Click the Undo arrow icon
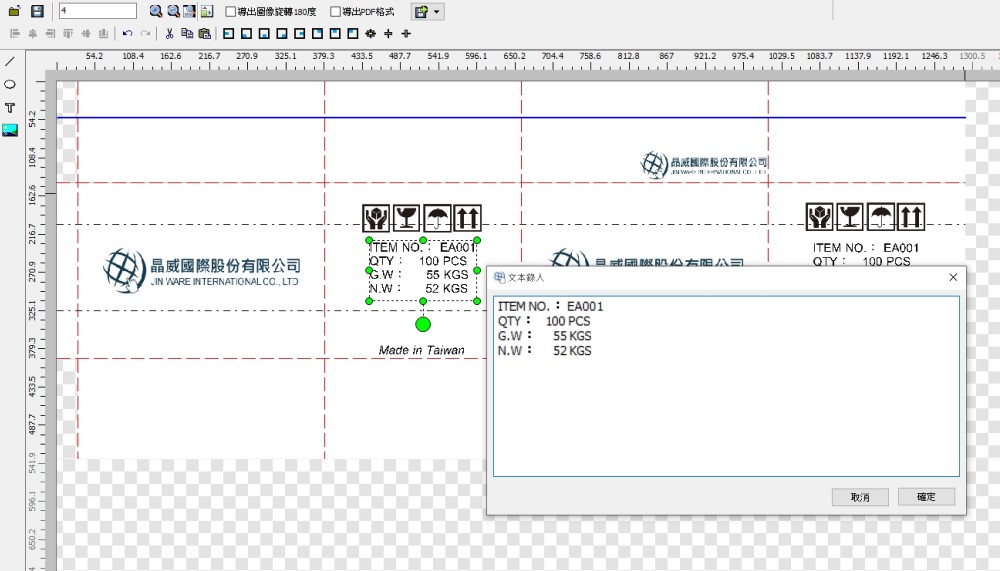The image size is (1000, 571). (127, 33)
